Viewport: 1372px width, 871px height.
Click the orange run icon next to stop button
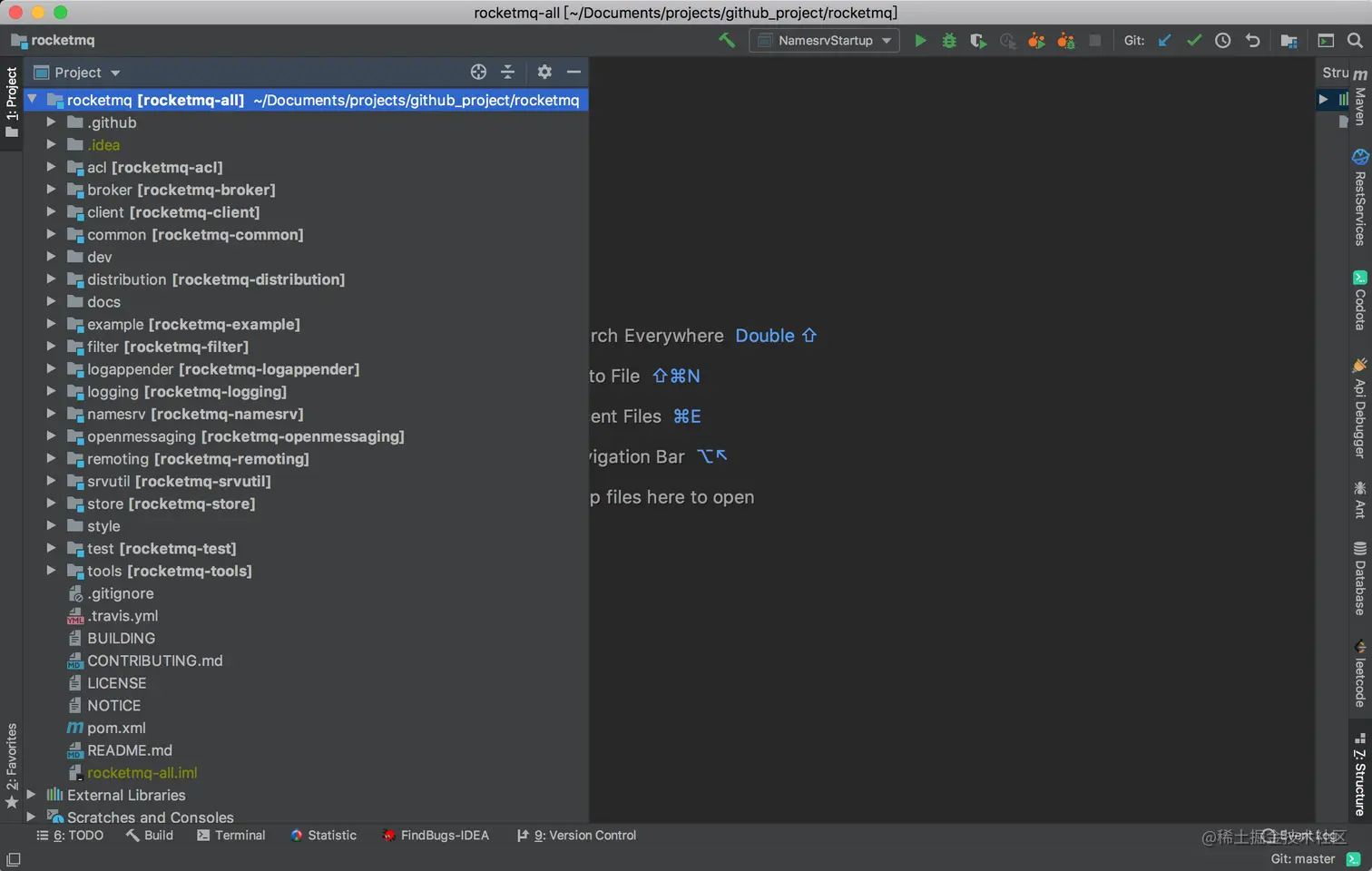1036,40
